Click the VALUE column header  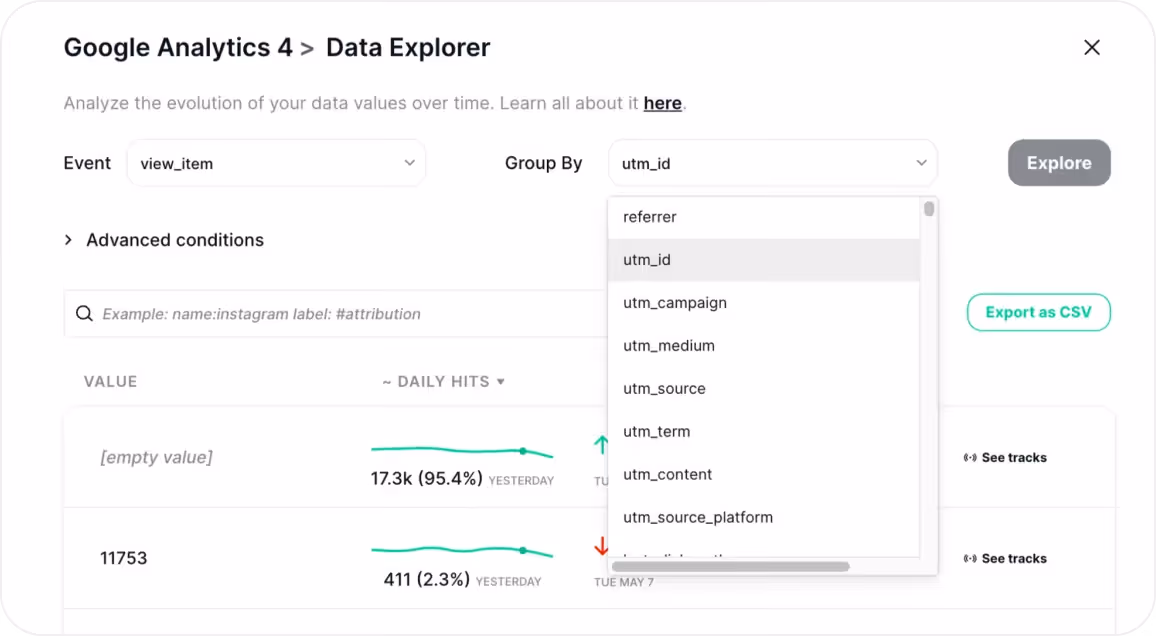pos(111,381)
